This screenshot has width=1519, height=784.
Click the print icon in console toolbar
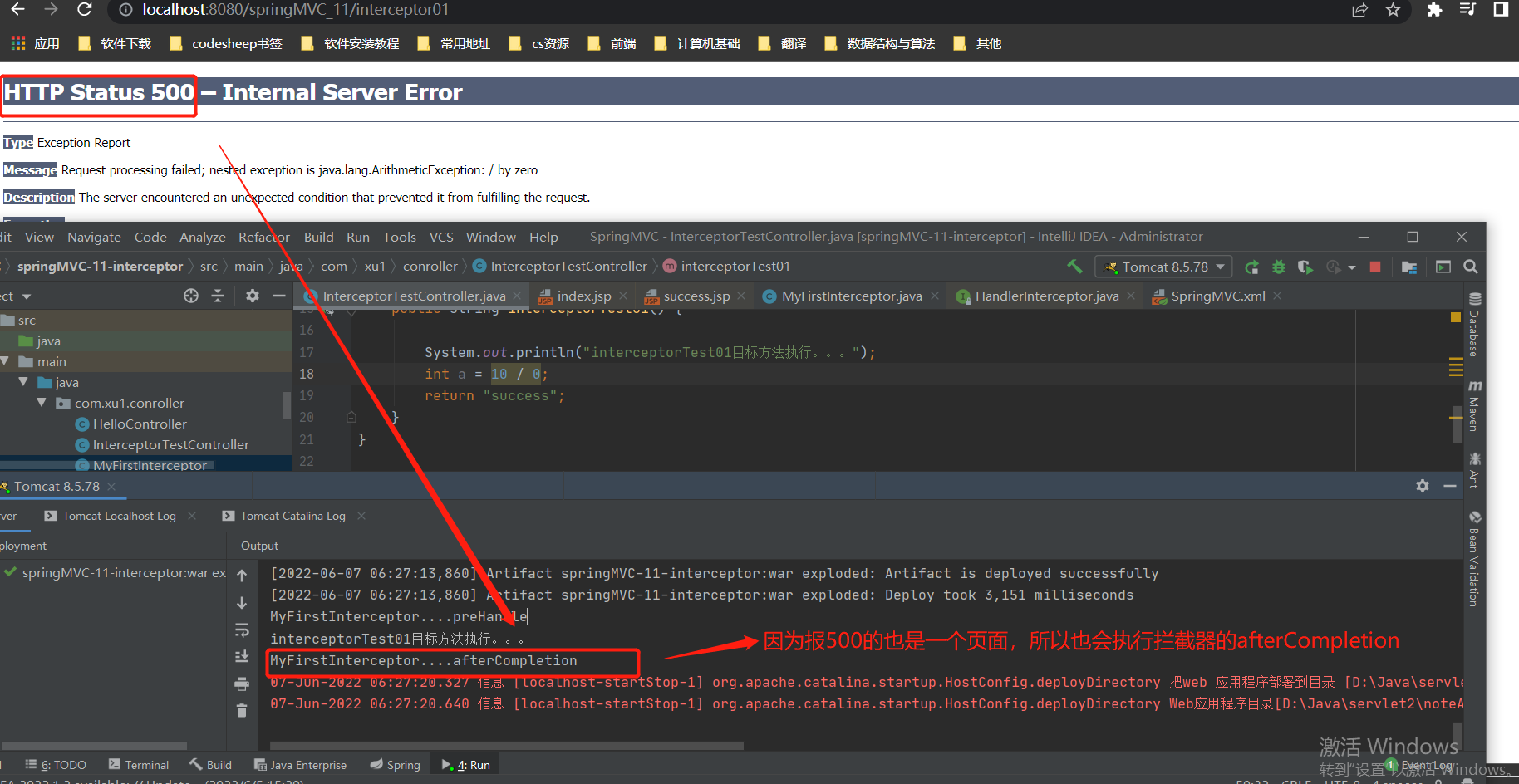pos(242,684)
